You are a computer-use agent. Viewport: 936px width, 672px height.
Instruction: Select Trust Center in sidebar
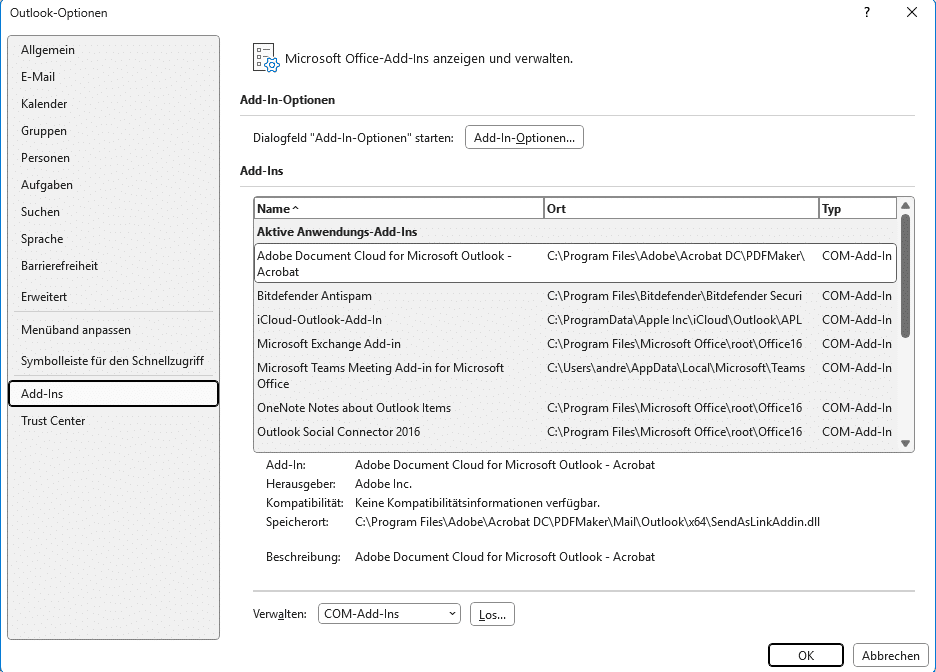point(53,421)
